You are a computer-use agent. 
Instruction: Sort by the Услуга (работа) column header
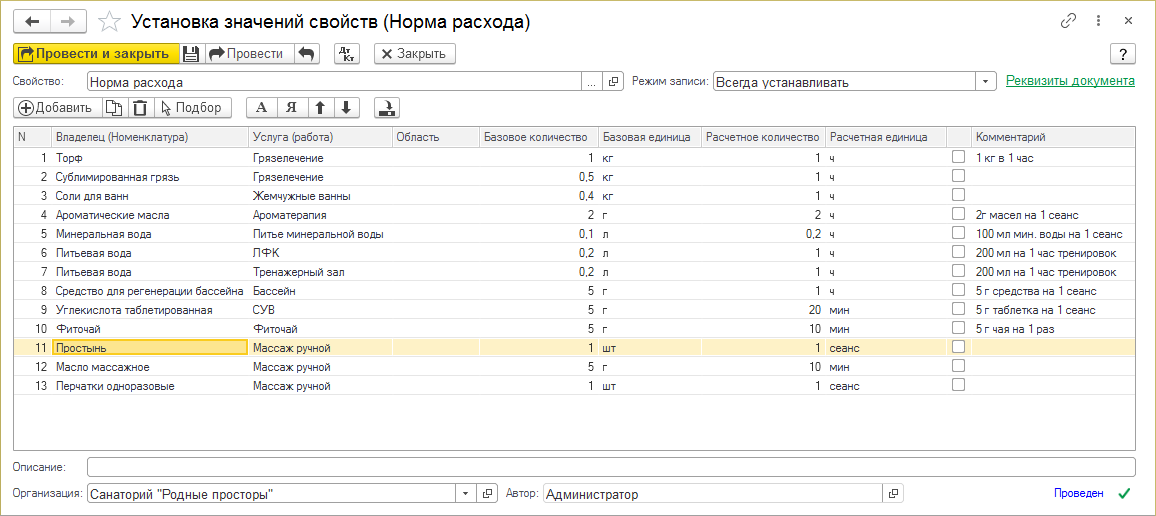click(x=319, y=137)
